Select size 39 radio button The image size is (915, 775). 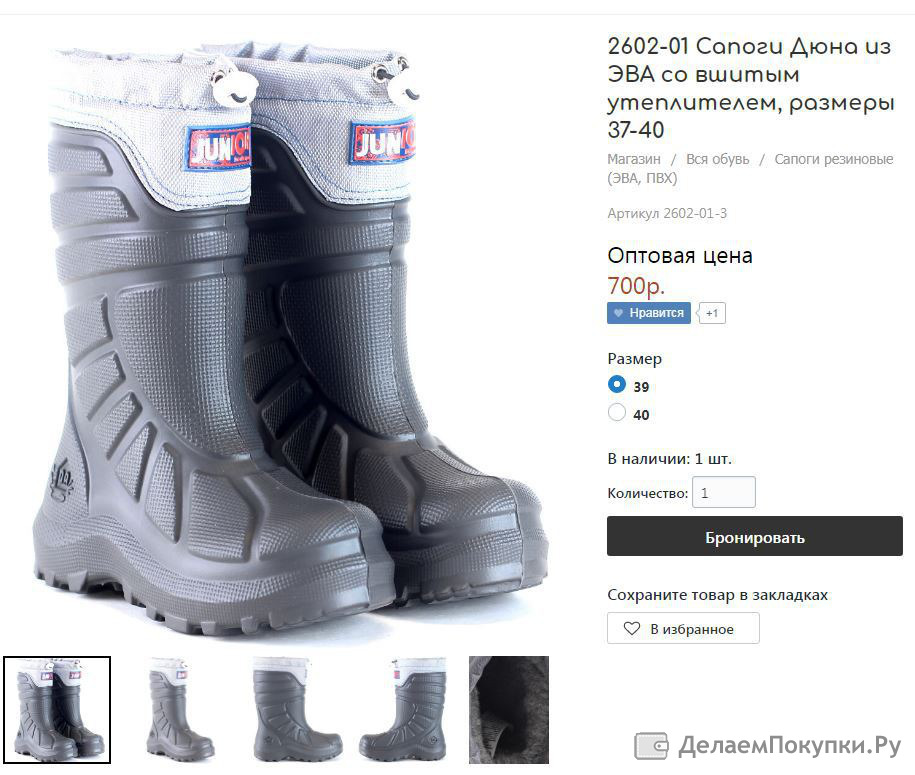[617, 384]
